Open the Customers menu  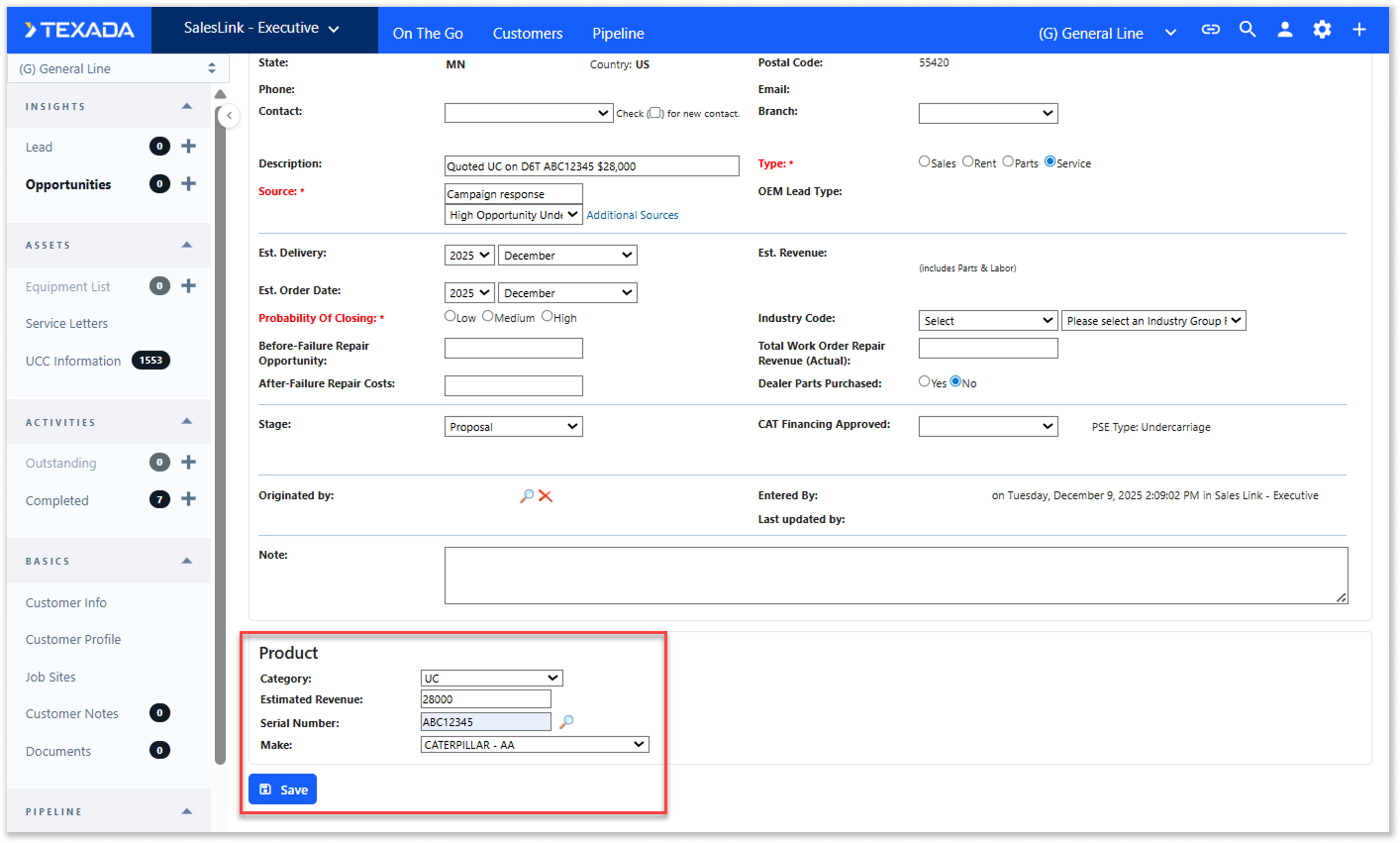click(528, 34)
